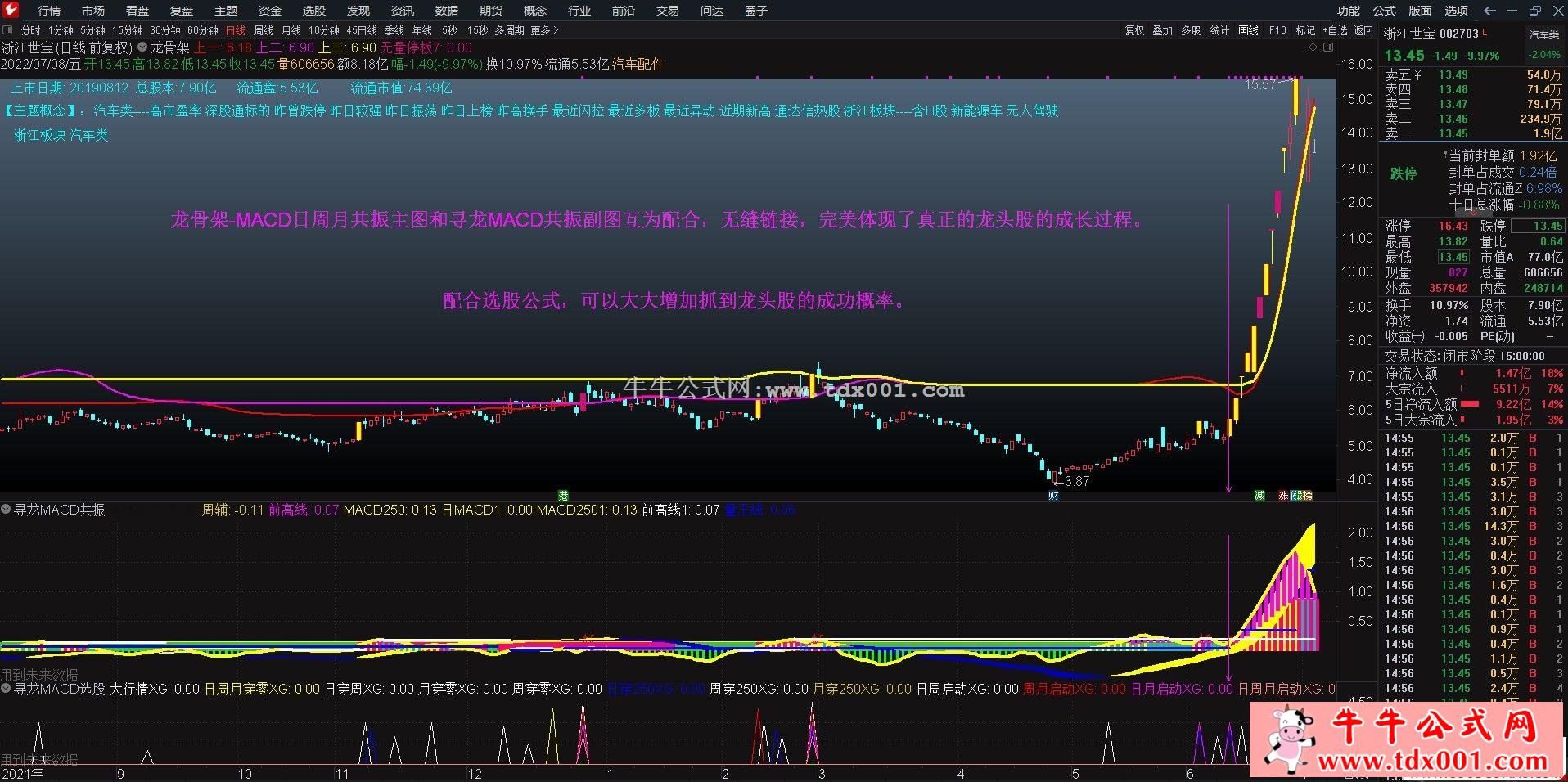Image resolution: width=1568 pixels, height=782 pixels.
Task: Click the diamond icon above price axis
Action: click(1314, 47)
